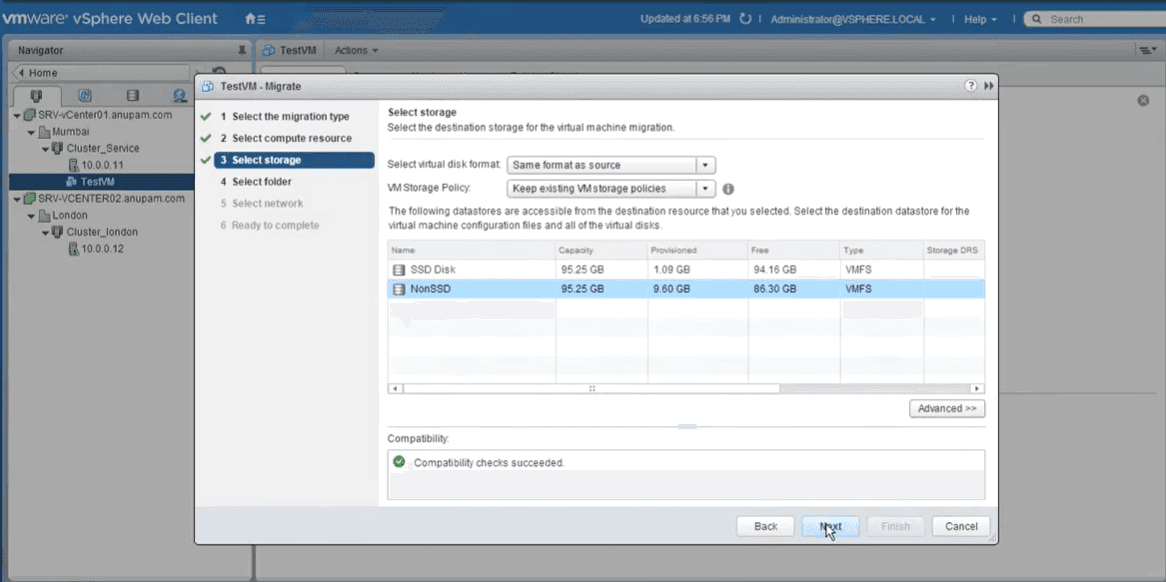
Task: Open the virtual disk format dropdown
Action: pyautogui.click(x=705, y=165)
